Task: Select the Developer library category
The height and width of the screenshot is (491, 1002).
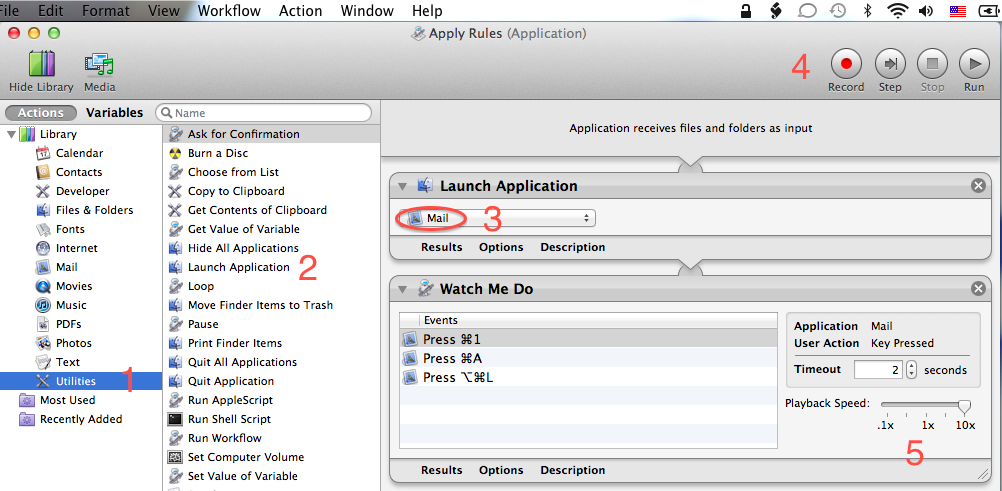Action: click(82, 191)
